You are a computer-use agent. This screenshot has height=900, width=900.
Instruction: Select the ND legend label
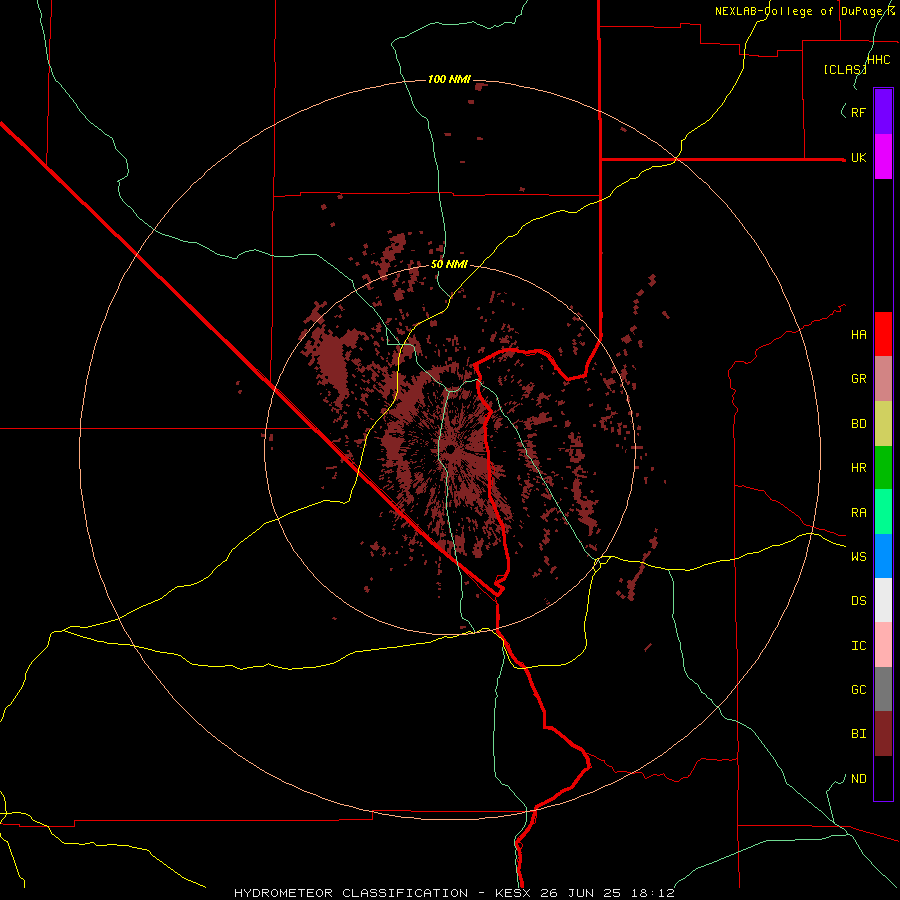coord(858,779)
